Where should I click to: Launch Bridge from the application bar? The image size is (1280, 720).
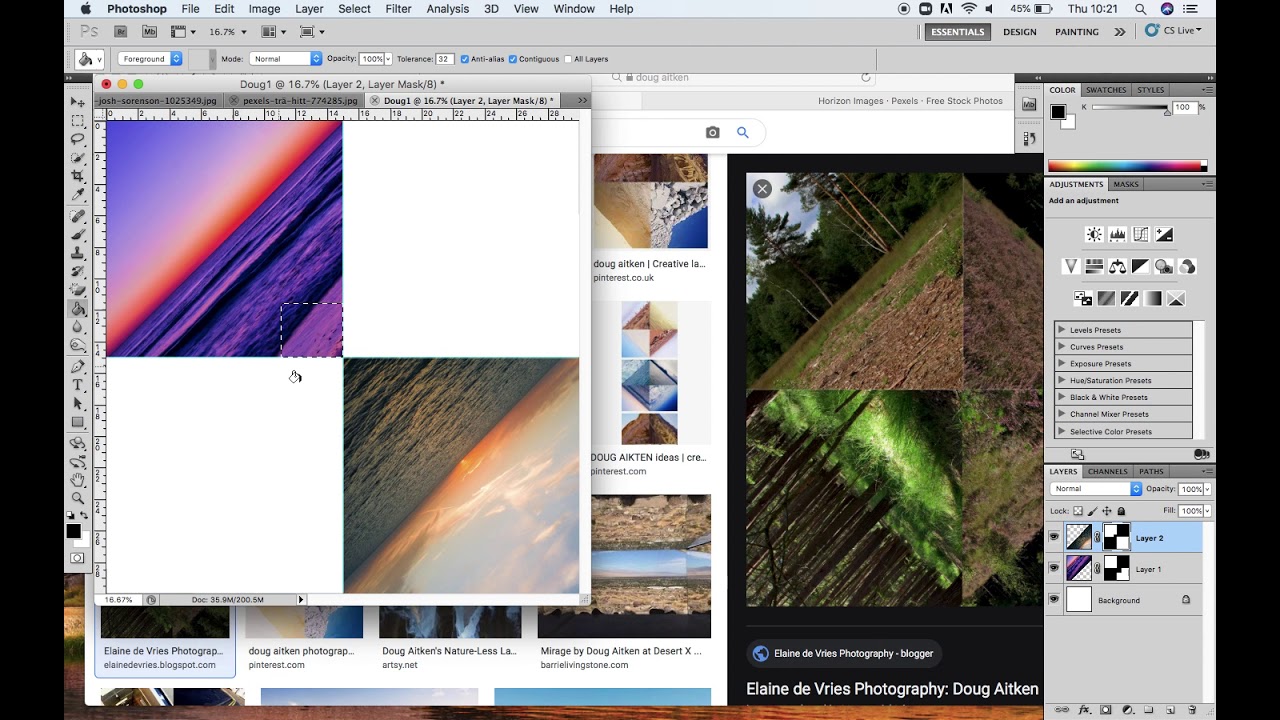coord(121,32)
